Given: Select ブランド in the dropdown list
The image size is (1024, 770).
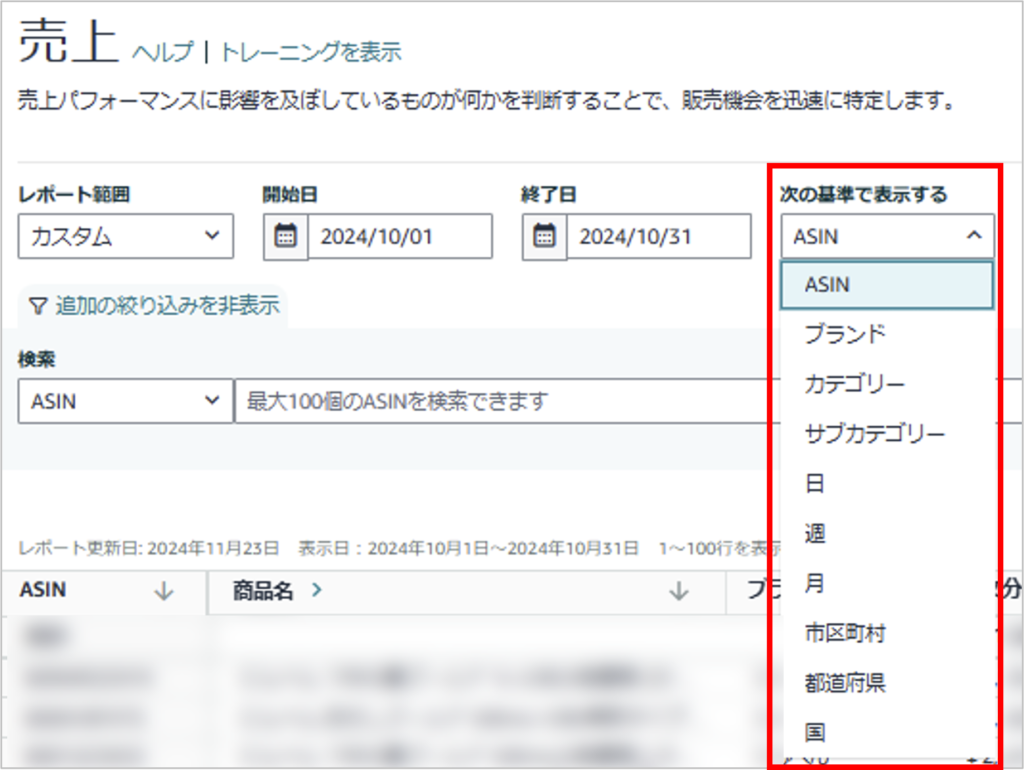Looking at the screenshot, I should (887, 334).
